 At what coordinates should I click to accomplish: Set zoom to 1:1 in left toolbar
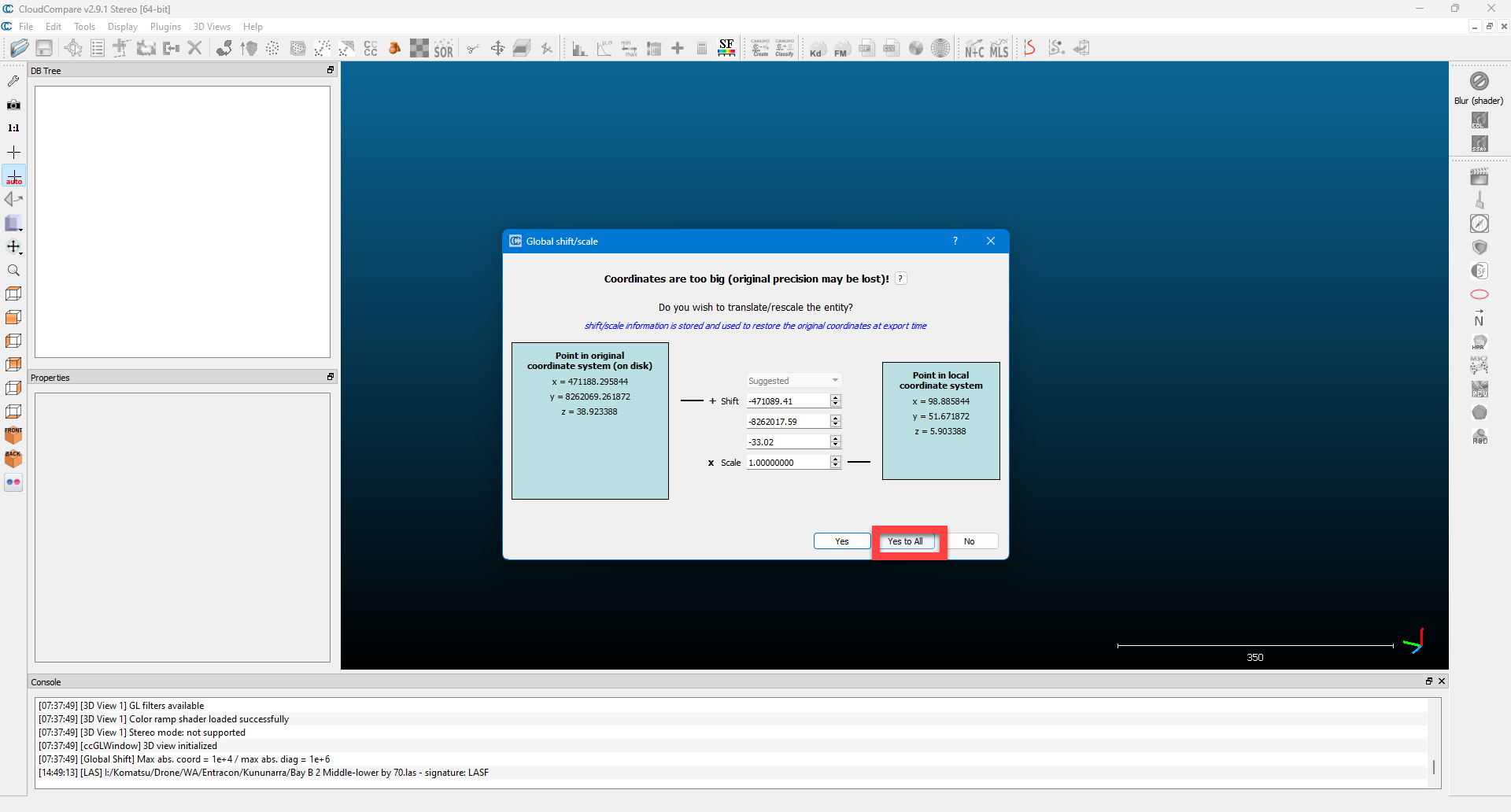point(13,127)
